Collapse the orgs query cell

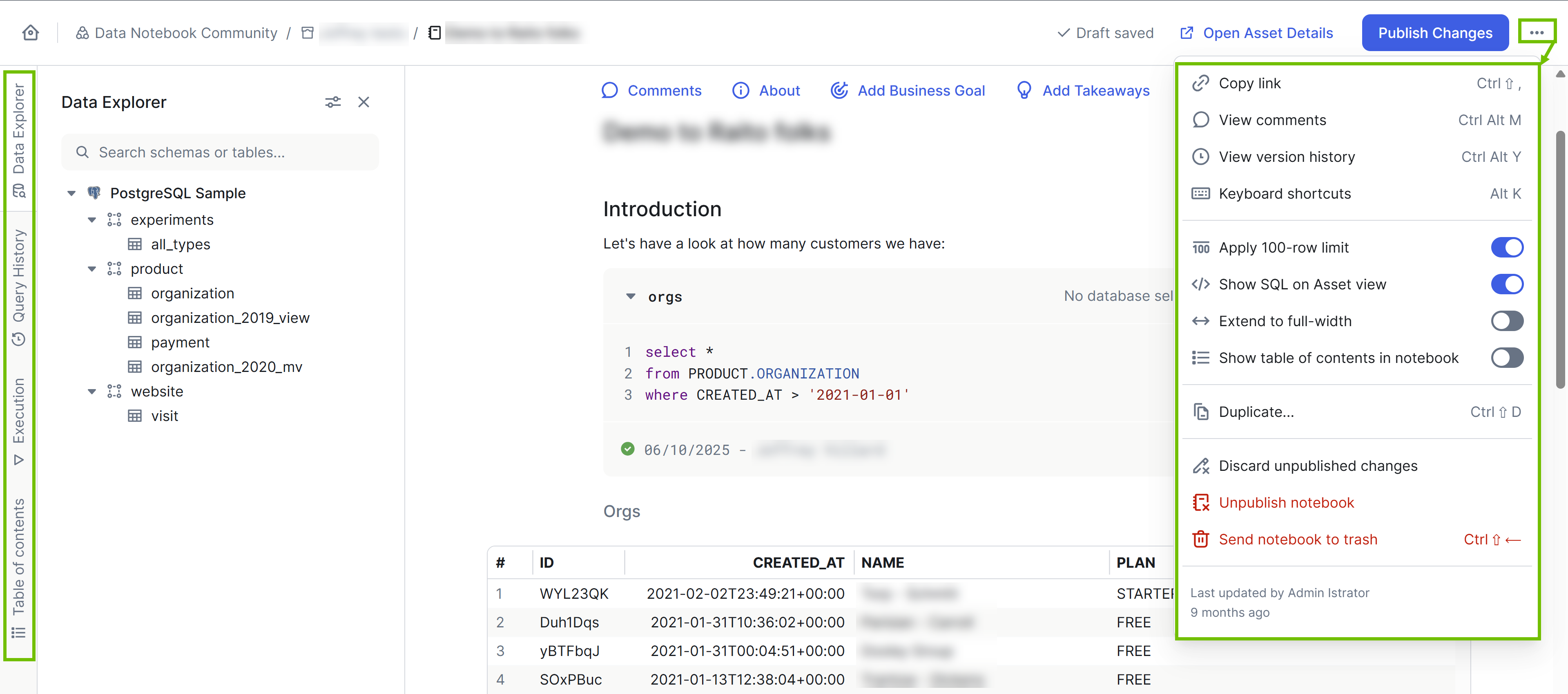click(x=631, y=297)
